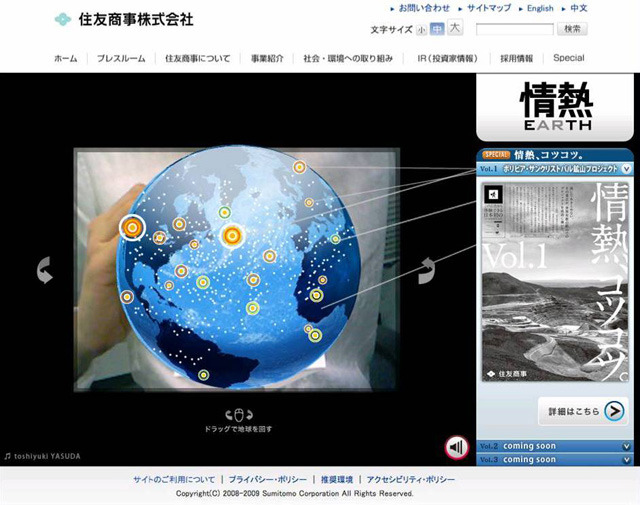Click the orange marker at the globe's lower left edge
This screenshot has width=640, height=505.
[x=127, y=297]
